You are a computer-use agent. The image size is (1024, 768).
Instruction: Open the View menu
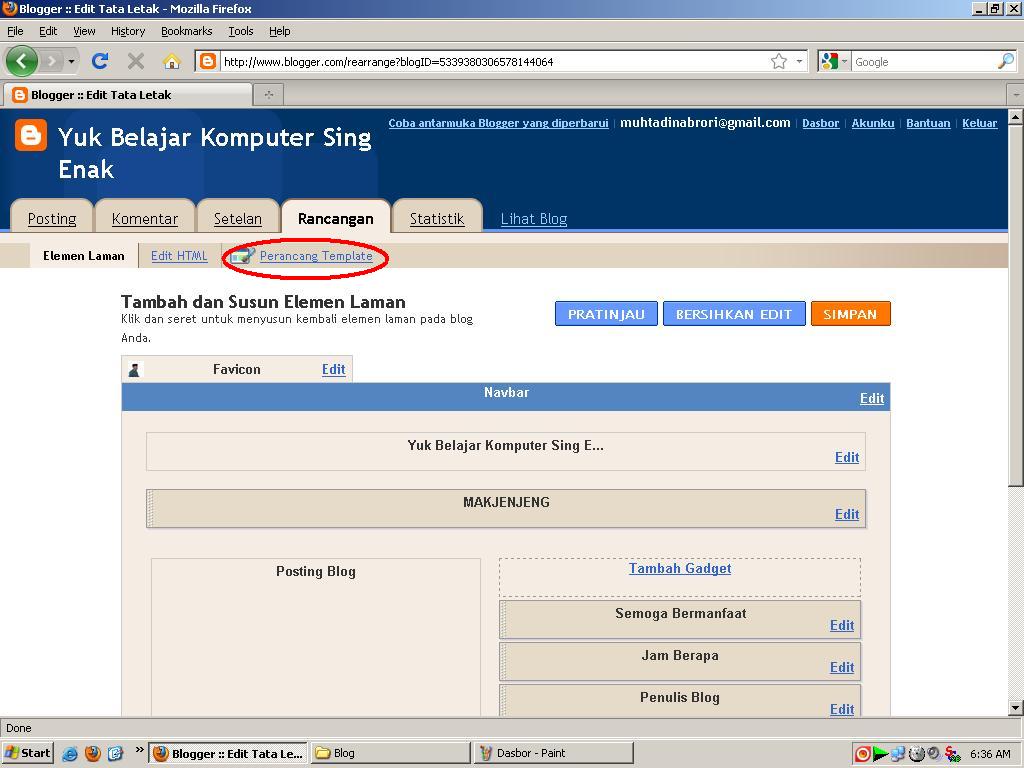click(x=84, y=31)
